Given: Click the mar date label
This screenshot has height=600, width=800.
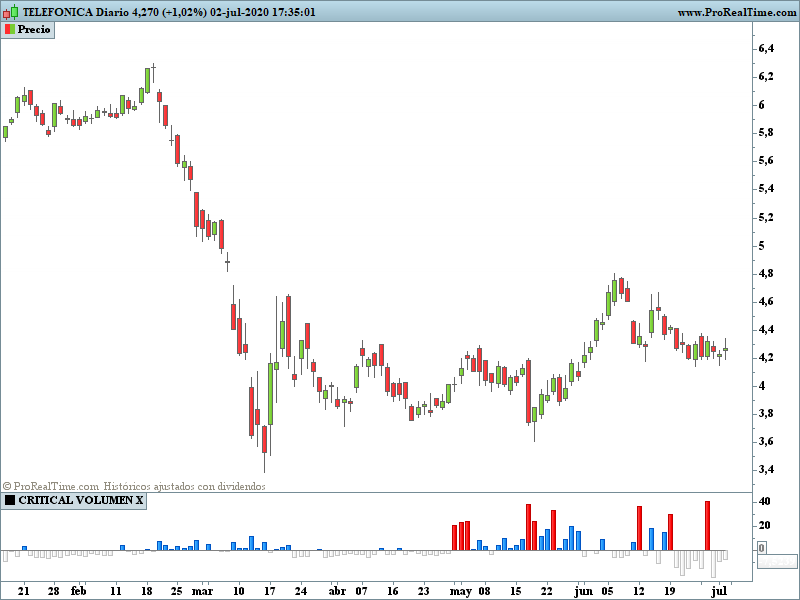Looking at the screenshot, I should (x=202, y=591).
